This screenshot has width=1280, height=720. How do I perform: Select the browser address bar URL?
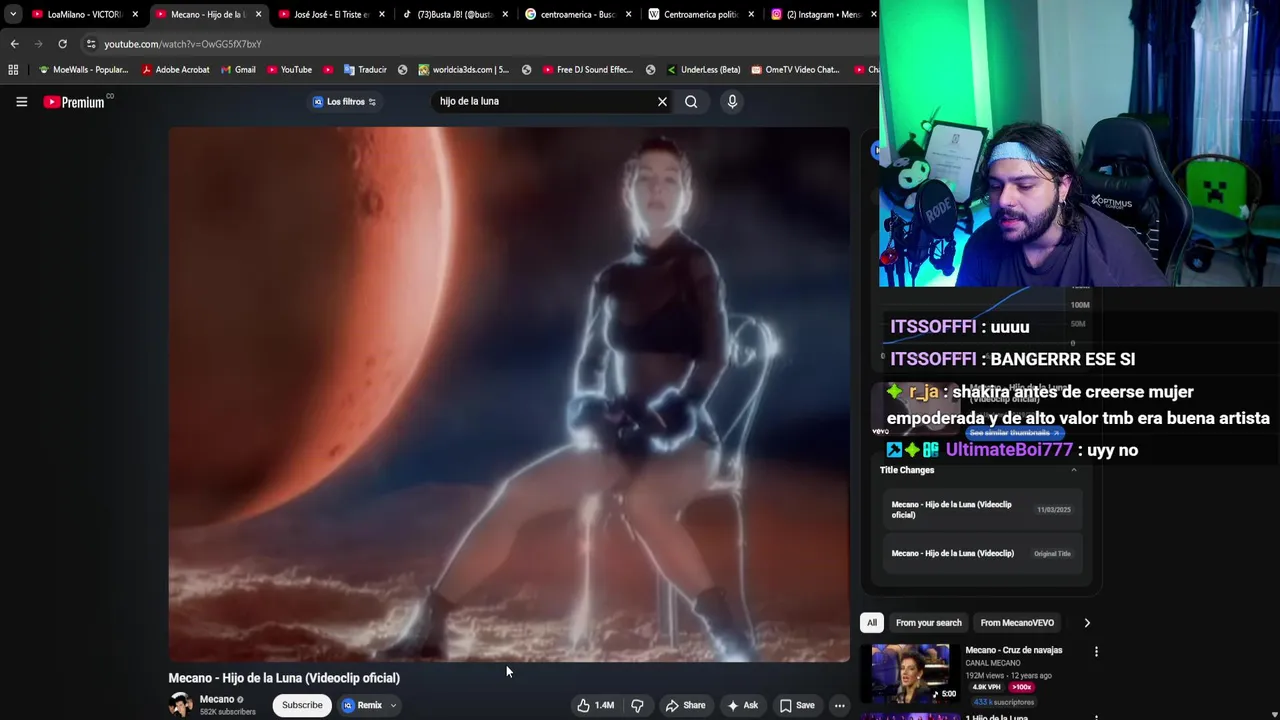click(x=183, y=44)
